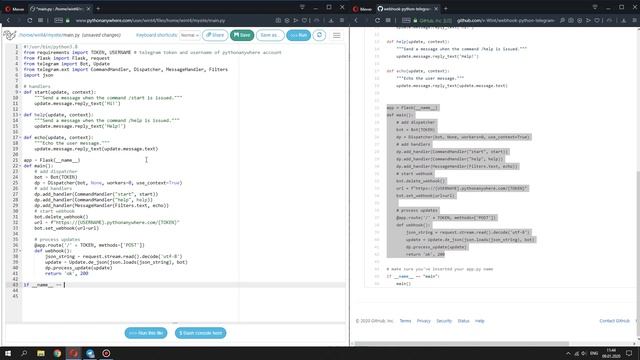Open Chrome from the taskbar
Screen dimensions: 640x360
[x=57, y=353]
